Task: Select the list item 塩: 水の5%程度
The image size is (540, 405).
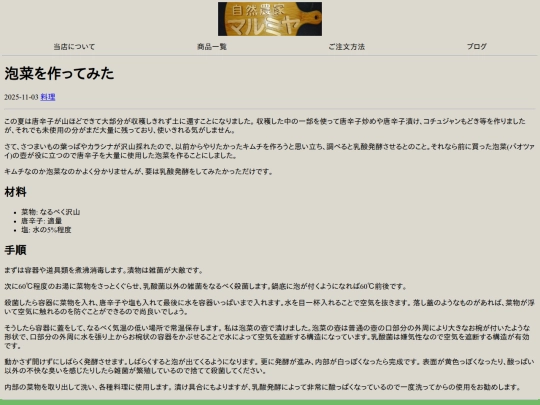Action: point(46,230)
